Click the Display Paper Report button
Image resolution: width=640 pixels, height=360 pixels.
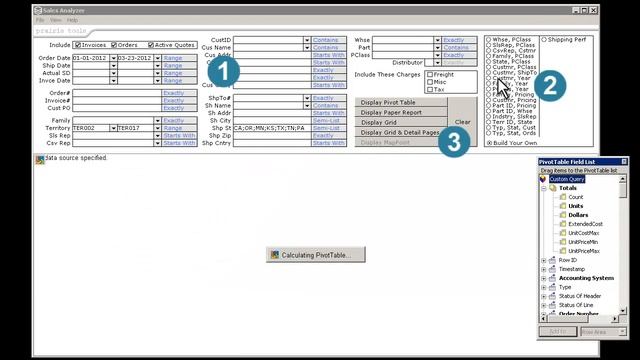pos(401,112)
